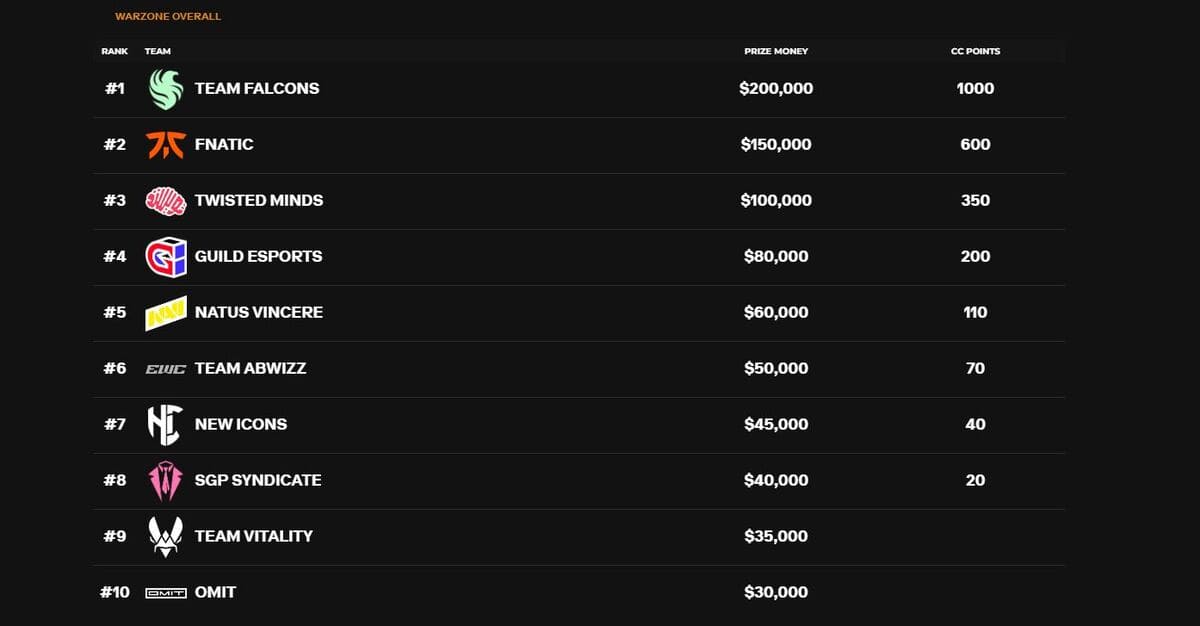Click the Team Falcons logo icon

(166, 88)
